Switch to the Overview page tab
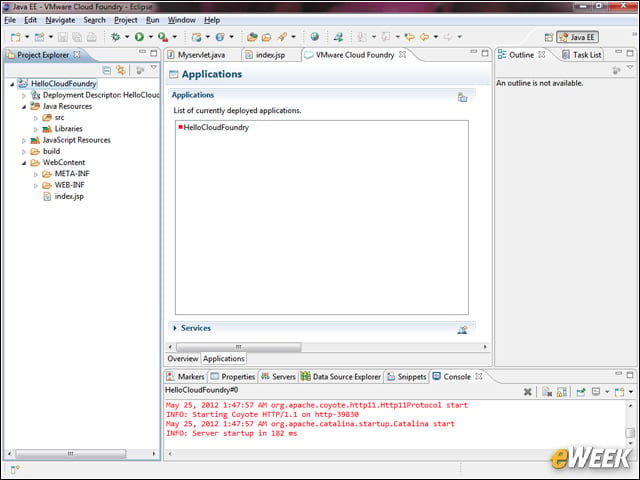This screenshot has width=640, height=480. point(182,359)
